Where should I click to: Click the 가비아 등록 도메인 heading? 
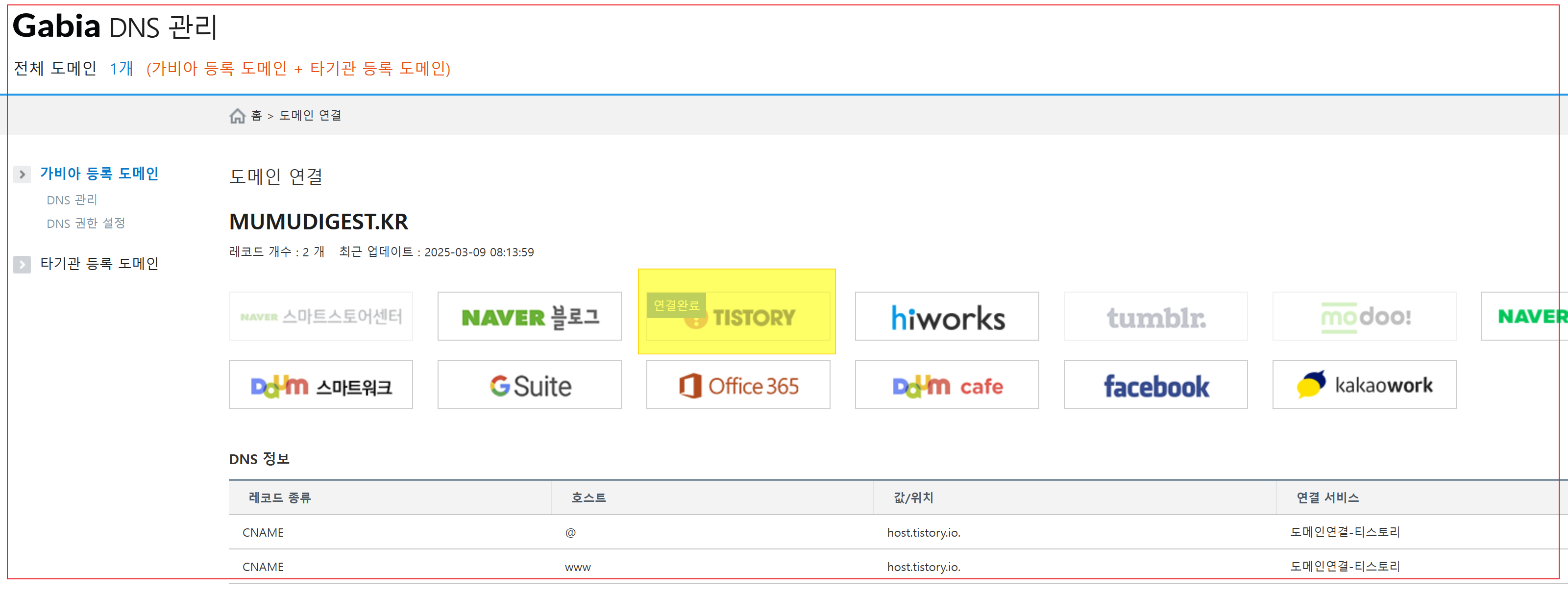(99, 174)
